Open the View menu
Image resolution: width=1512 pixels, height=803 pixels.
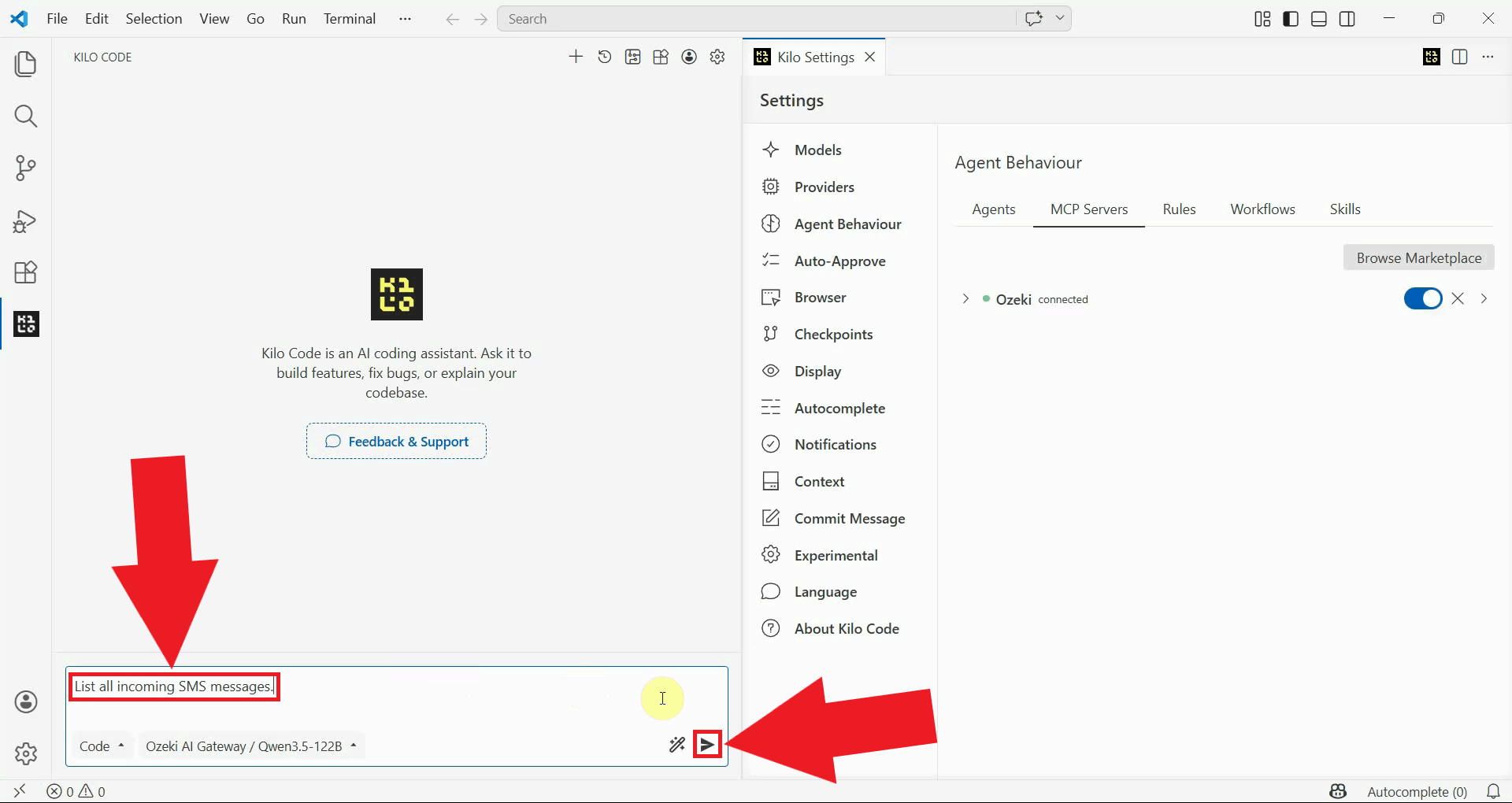pyautogui.click(x=214, y=19)
